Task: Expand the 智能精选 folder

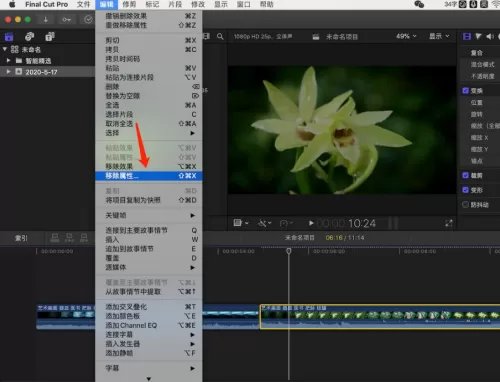Action: pos(9,61)
